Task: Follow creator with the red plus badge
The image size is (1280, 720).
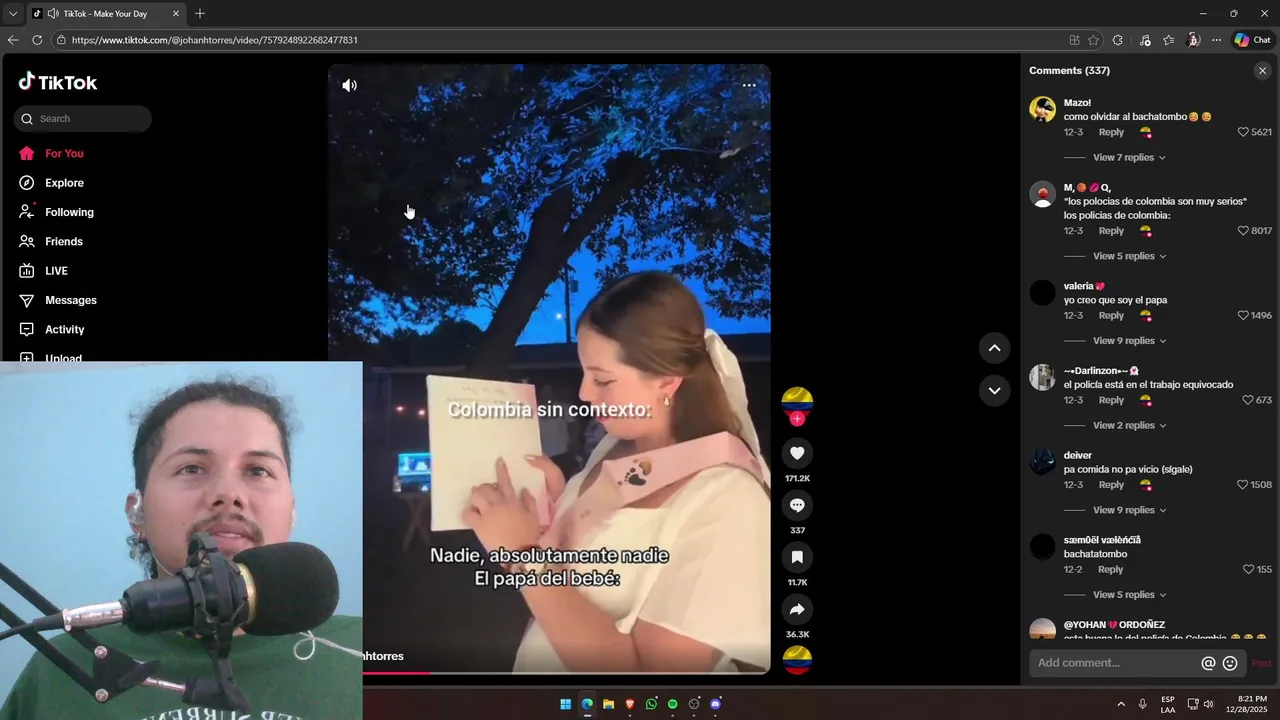Action: pos(797,419)
